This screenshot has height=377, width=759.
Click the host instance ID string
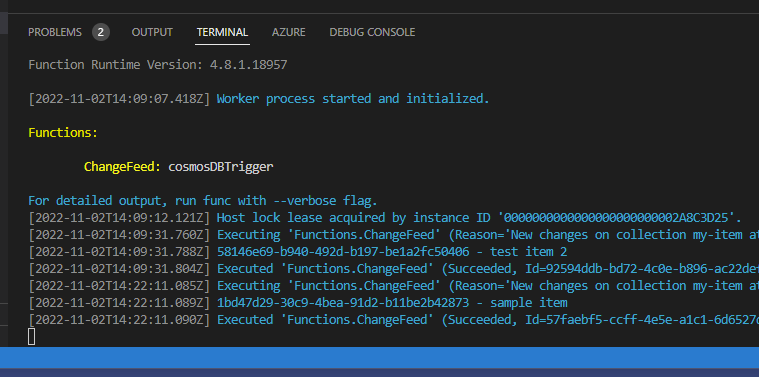(x=614, y=218)
